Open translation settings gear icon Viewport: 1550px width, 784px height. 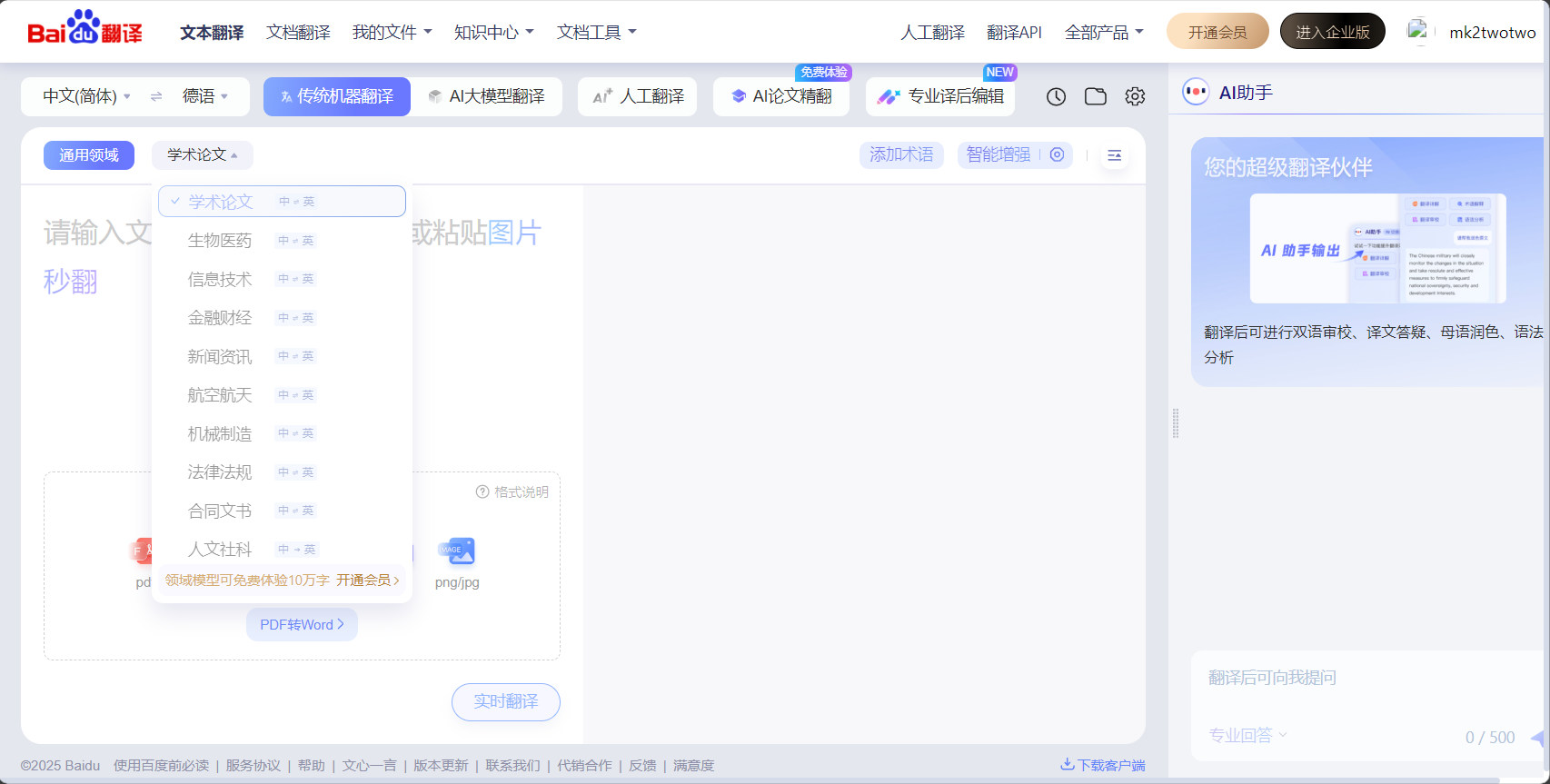[1135, 96]
